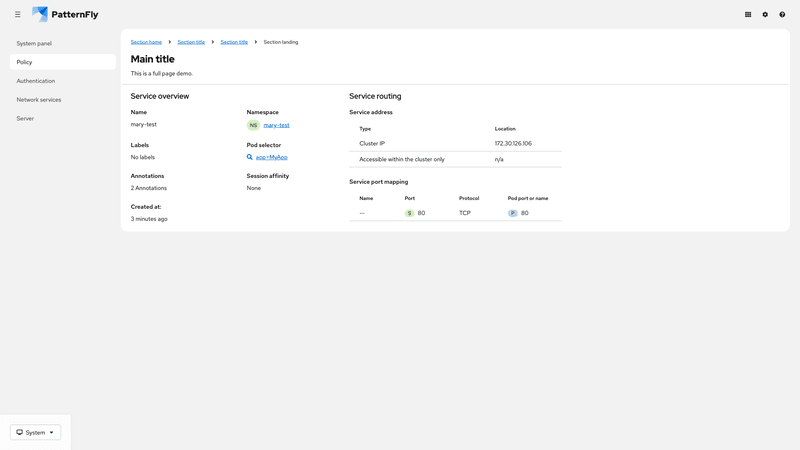The height and width of the screenshot is (450, 800).
Task: Click the n/a location cell
Action: tap(499, 160)
